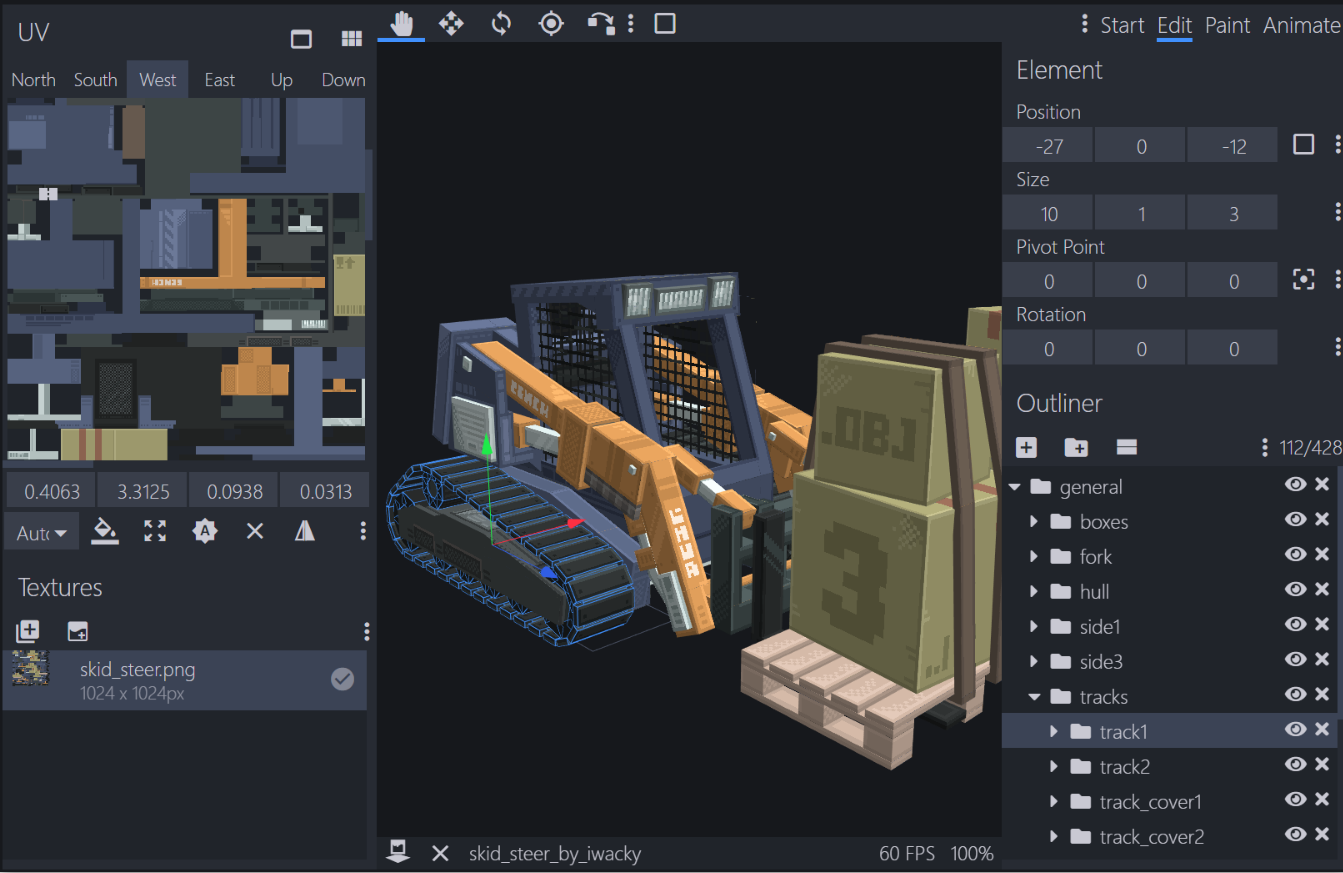The width and height of the screenshot is (1343, 873).
Task: Click the UV mirror icon
Action: 305,532
